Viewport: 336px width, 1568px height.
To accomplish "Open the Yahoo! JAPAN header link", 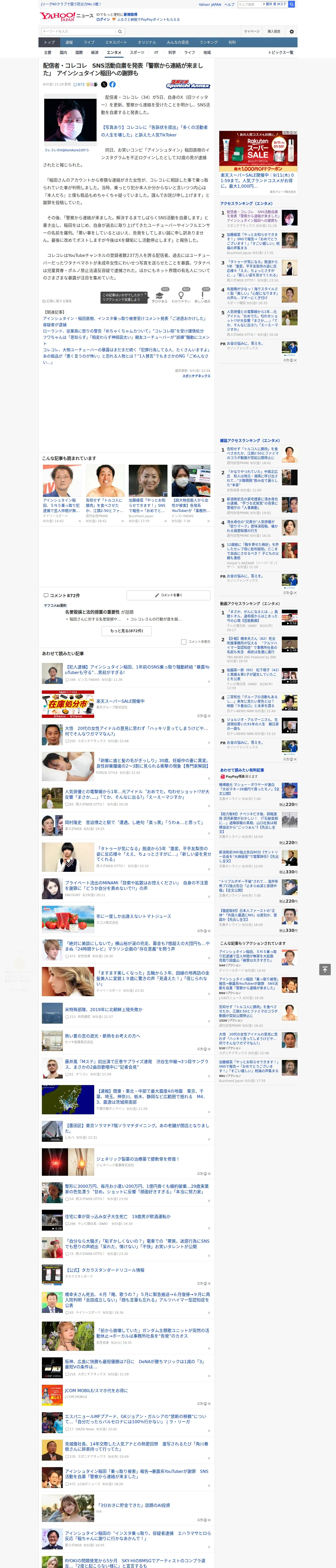I will pyautogui.click(x=210, y=4).
